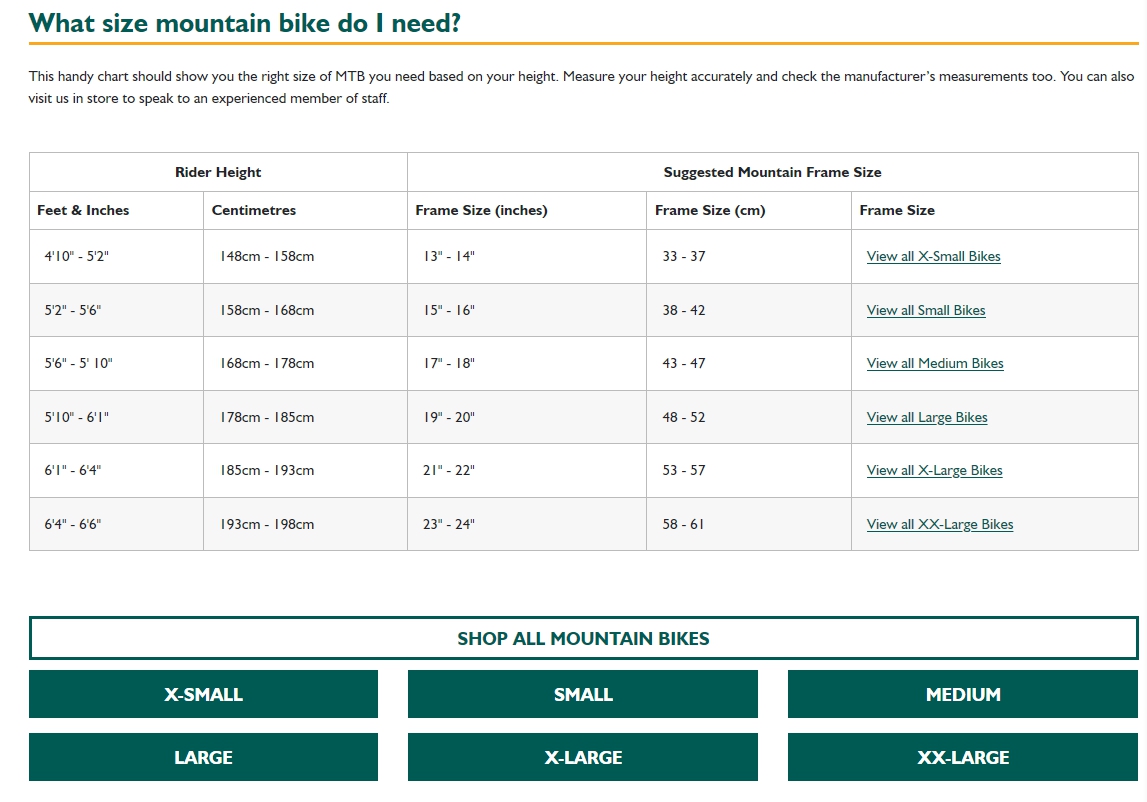The image size is (1147, 802).
Task: Visit the View all XX-Large Bikes link
Action: coord(939,525)
